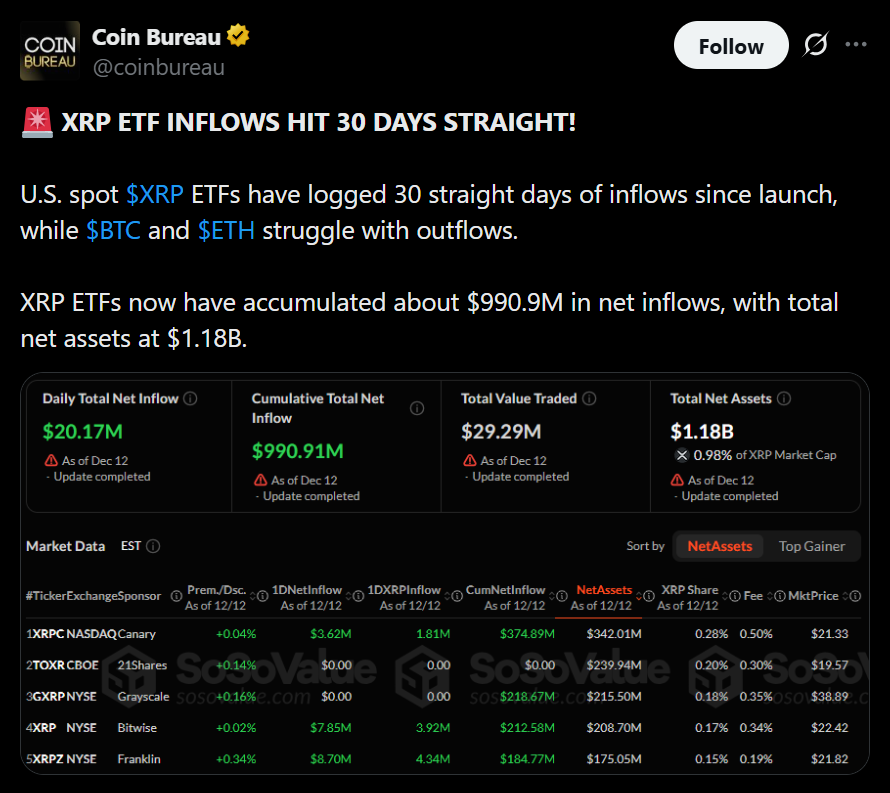The height and width of the screenshot is (793, 890).
Task: Select the NetAssets sort option
Action: pos(719,546)
